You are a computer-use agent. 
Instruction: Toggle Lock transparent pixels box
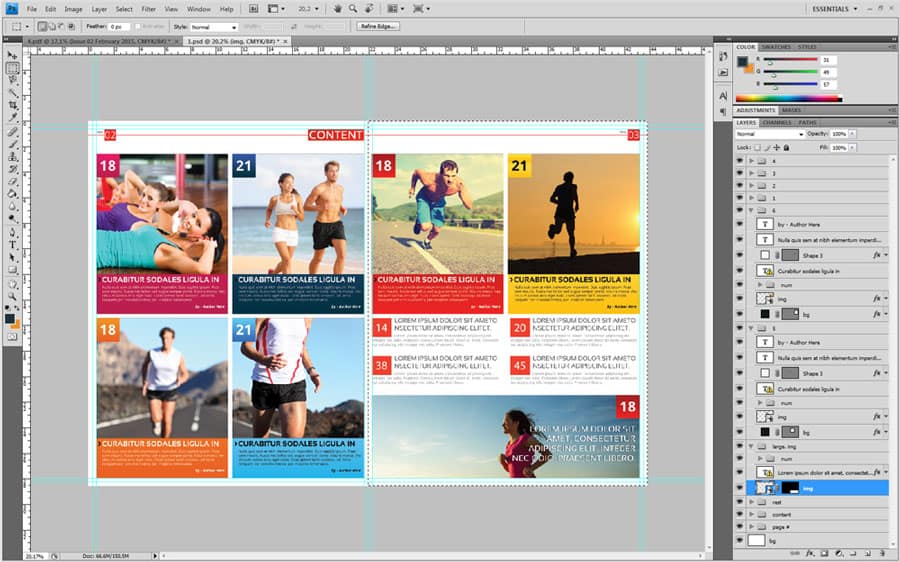point(757,148)
